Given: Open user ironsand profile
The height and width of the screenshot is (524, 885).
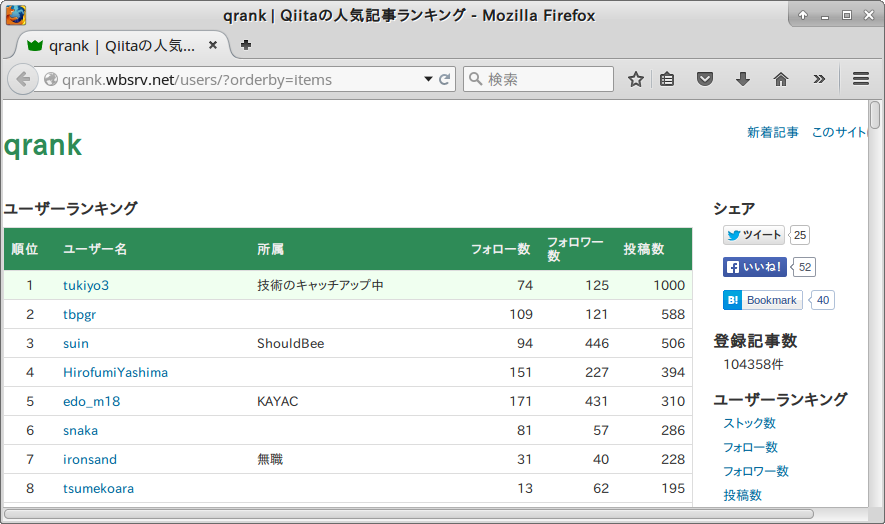Looking at the screenshot, I should (90, 459).
